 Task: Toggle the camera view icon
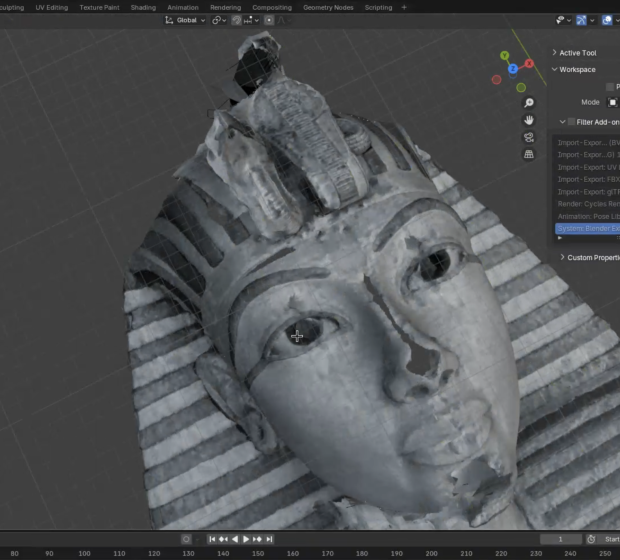pos(529,137)
